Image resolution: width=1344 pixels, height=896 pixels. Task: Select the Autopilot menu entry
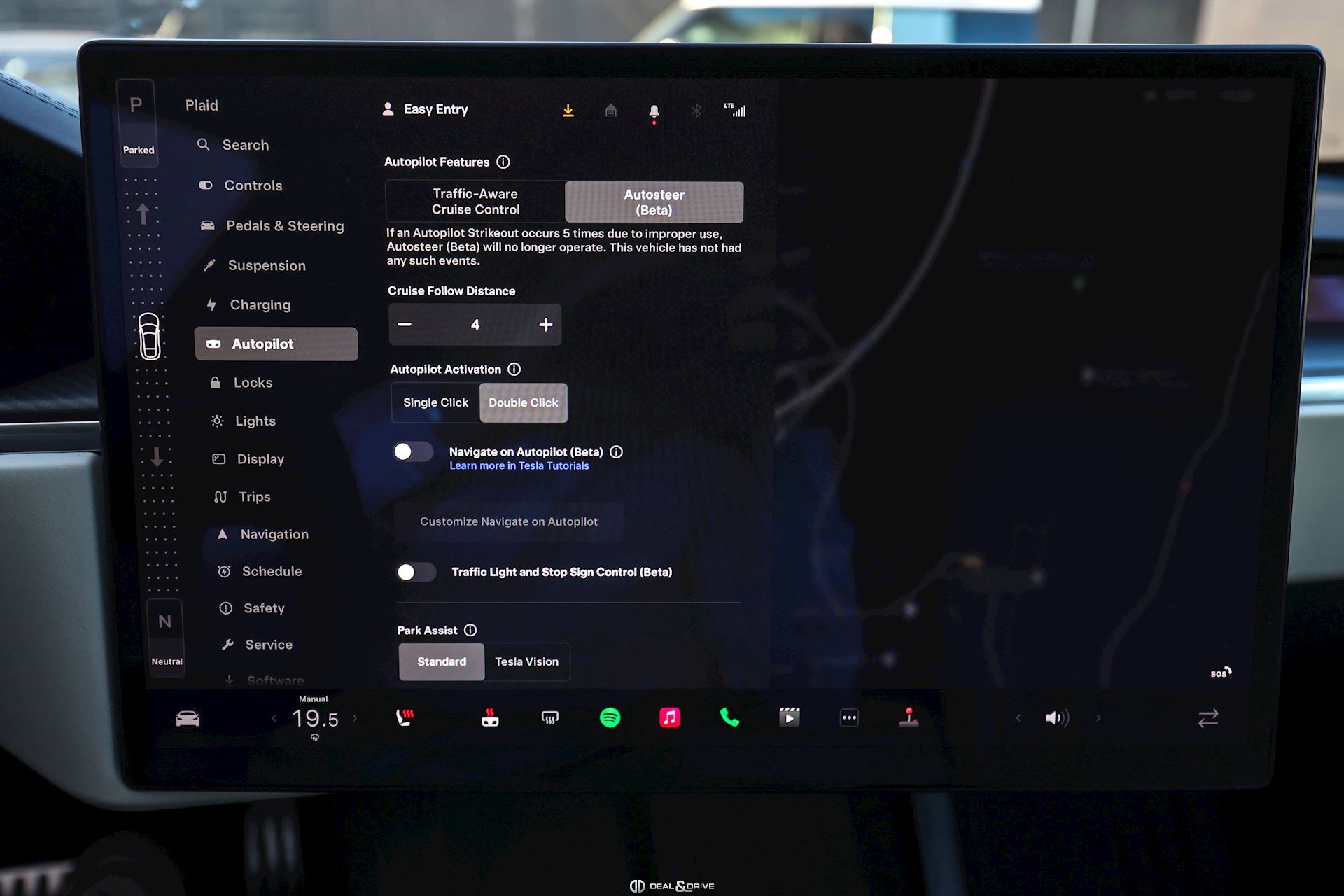click(x=276, y=344)
